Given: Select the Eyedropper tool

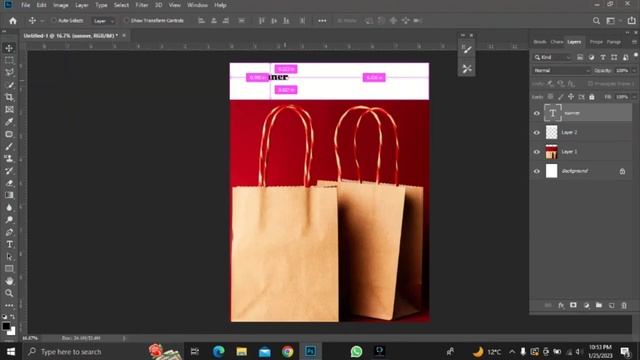Looking at the screenshot, I should click(x=9, y=122).
